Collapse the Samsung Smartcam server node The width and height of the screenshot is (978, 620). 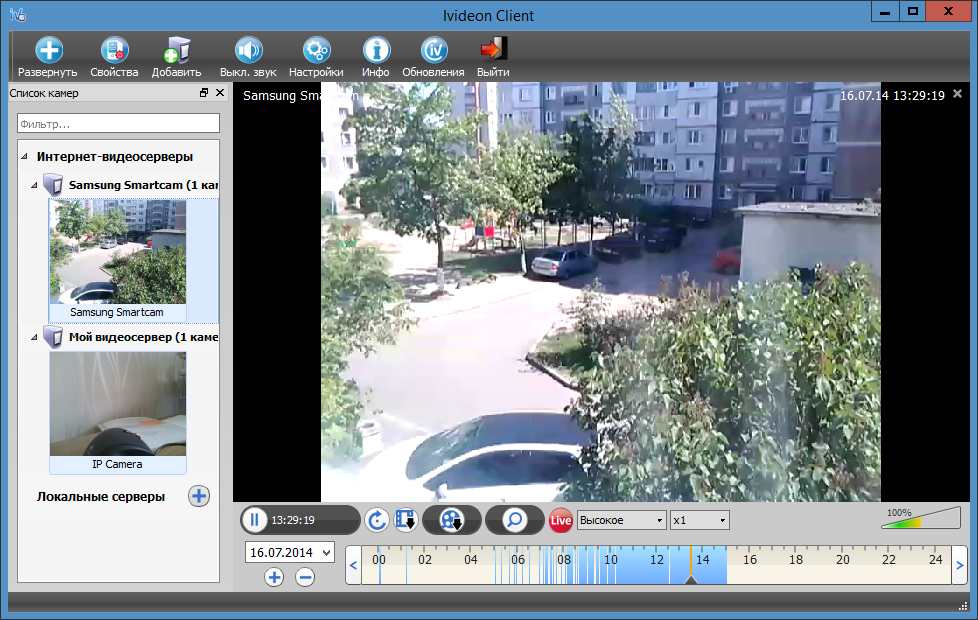[x=34, y=185]
